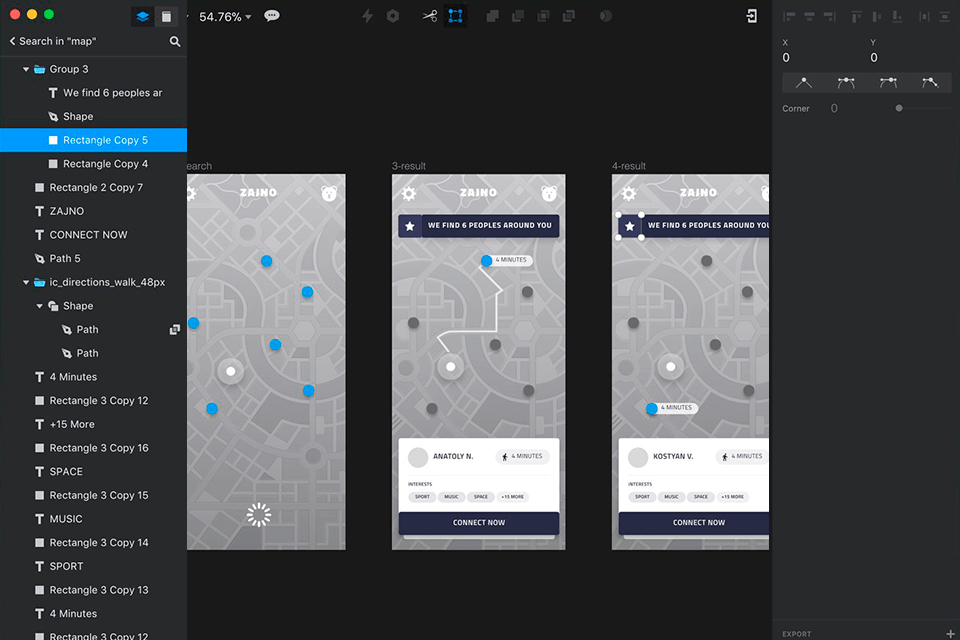The height and width of the screenshot is (640, 960).
Task: Click the hexagon symbol toolbar icon
Action: coord(393,16)
